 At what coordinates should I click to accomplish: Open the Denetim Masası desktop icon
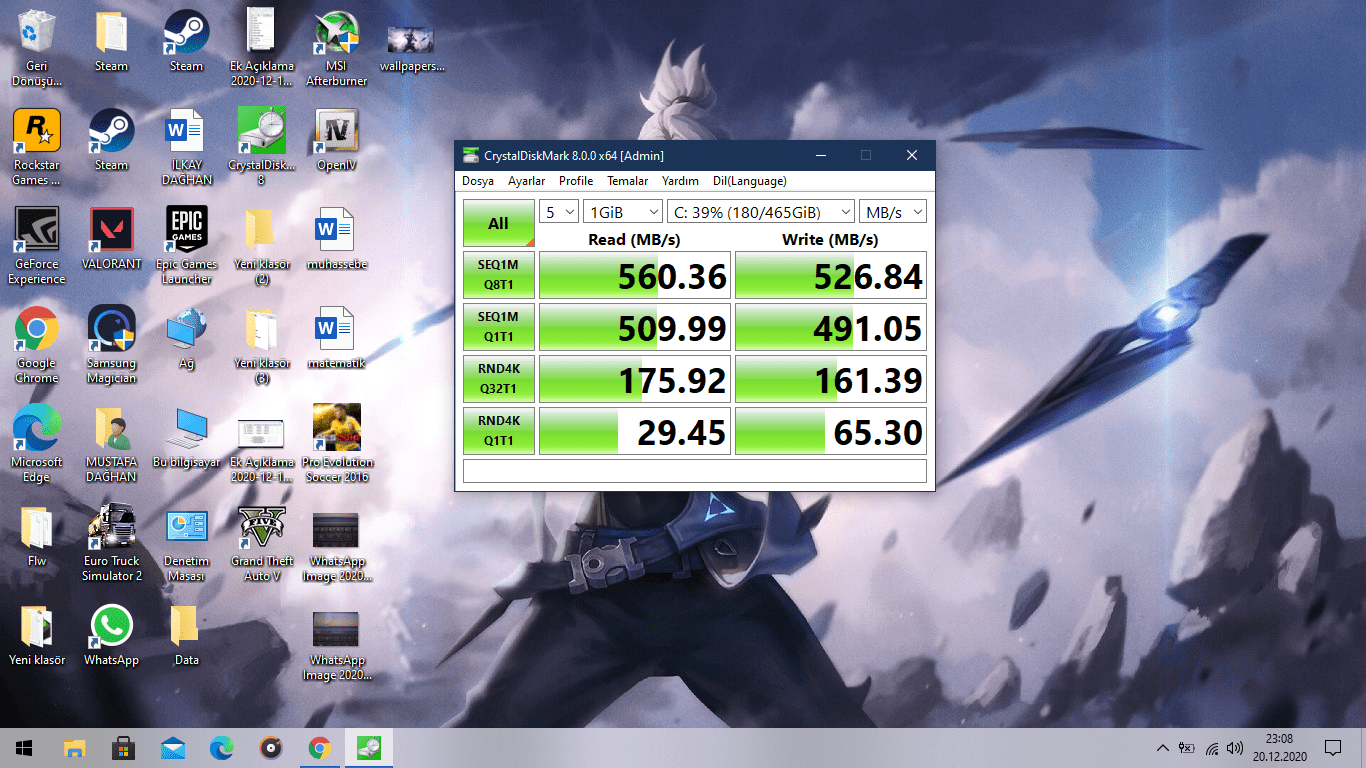[x=187, y=543]
